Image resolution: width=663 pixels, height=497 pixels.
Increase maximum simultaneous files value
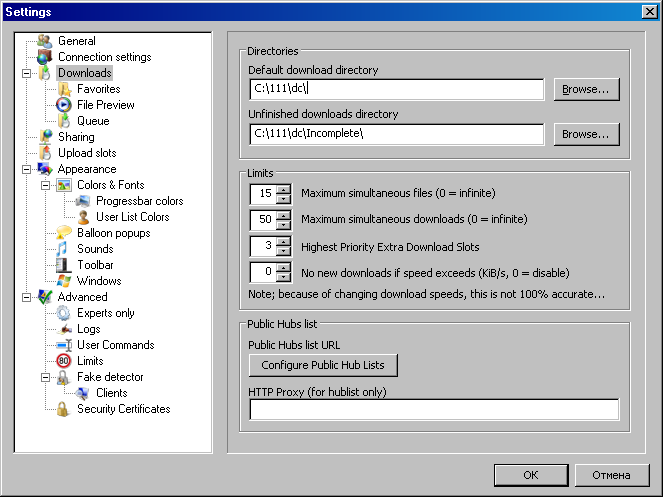284,189
